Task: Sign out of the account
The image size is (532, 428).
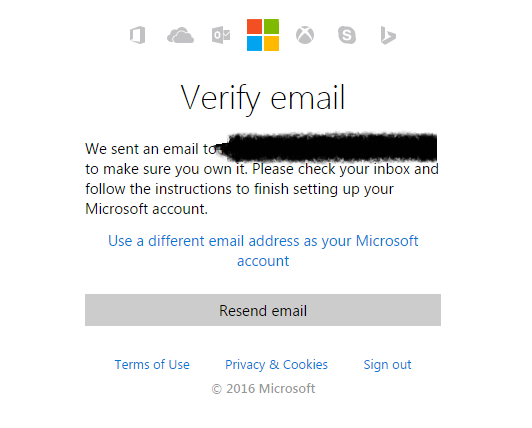Action: point(387,365)
